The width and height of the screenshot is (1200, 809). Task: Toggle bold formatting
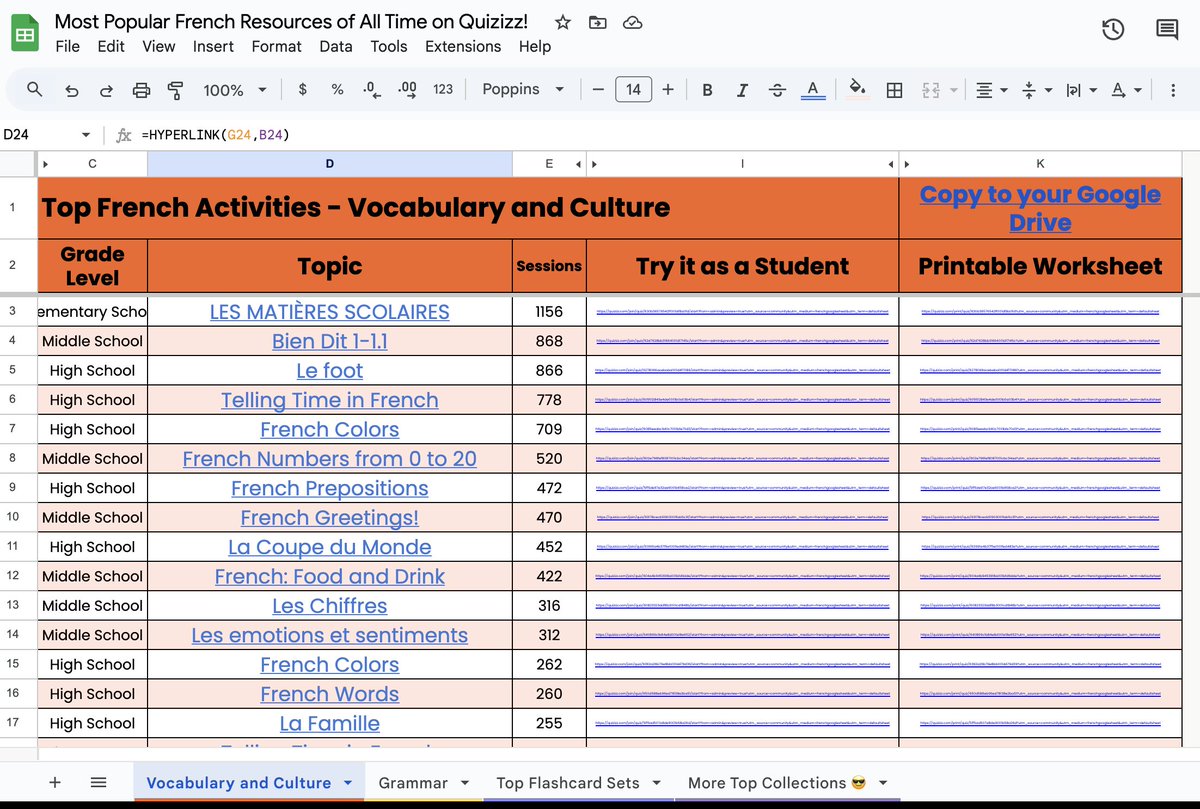[x=707, y=90]
